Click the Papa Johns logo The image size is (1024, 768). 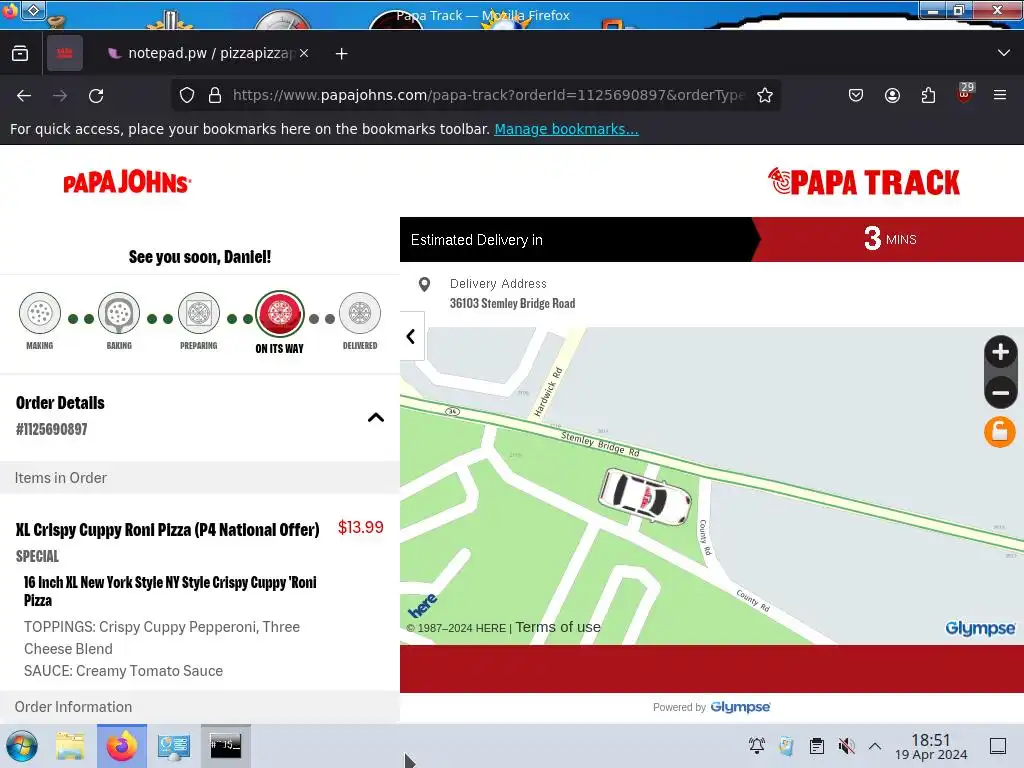coord(127,182)
